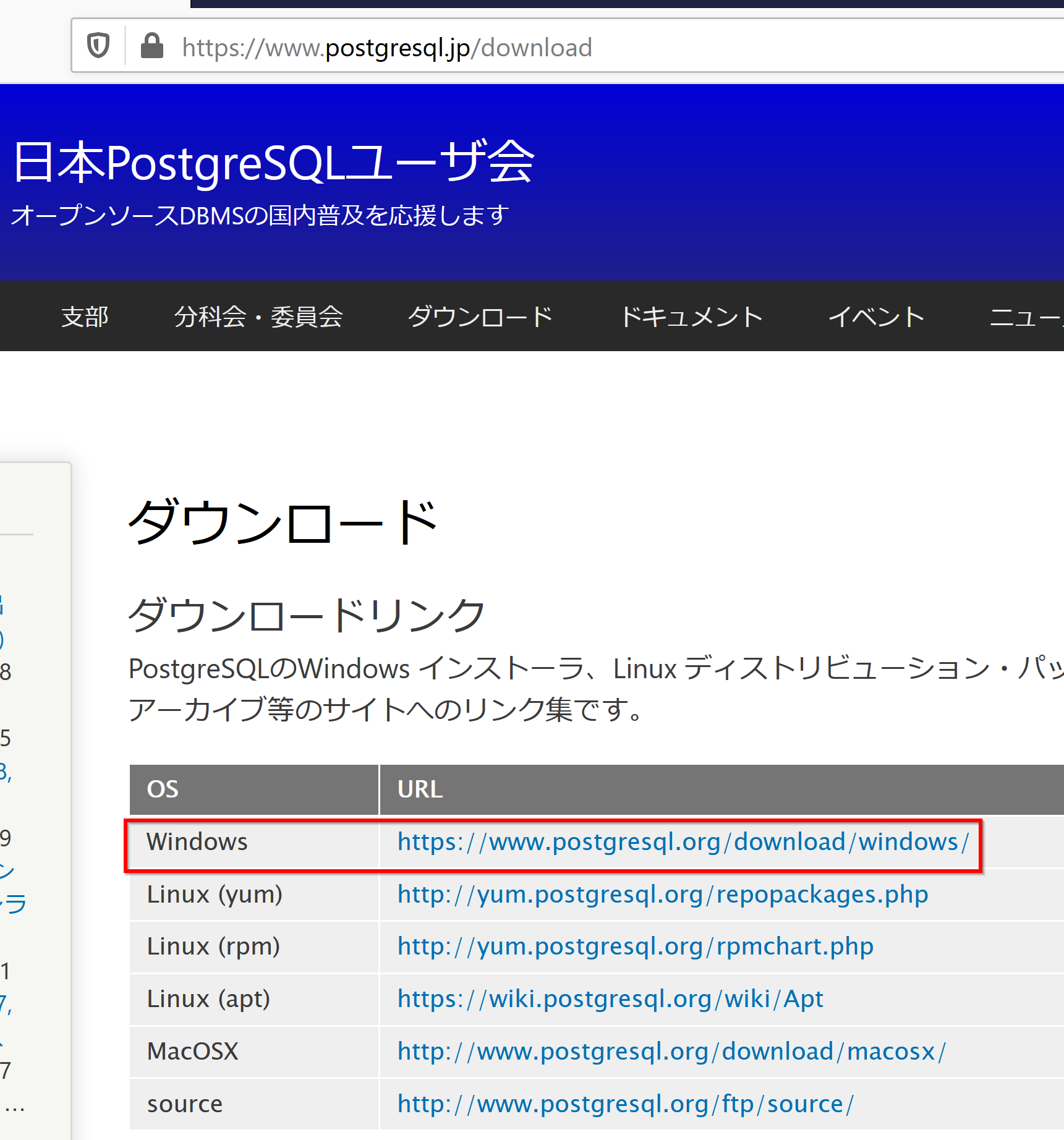Click the OS column header
The height and width of the screenshot is (1140, 1064).
[254, 789]
